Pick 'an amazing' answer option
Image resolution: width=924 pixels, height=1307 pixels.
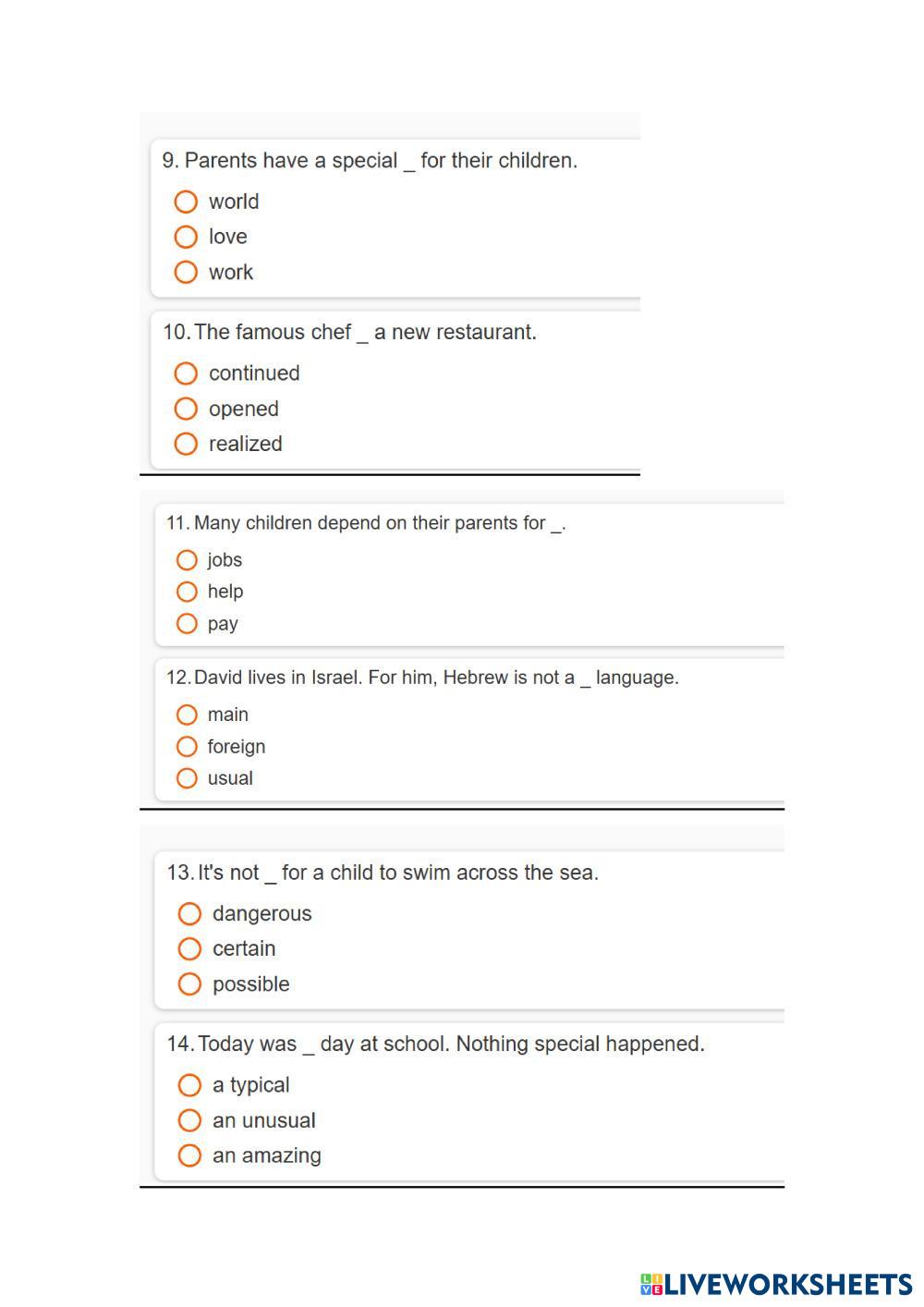click(189, 1155)
